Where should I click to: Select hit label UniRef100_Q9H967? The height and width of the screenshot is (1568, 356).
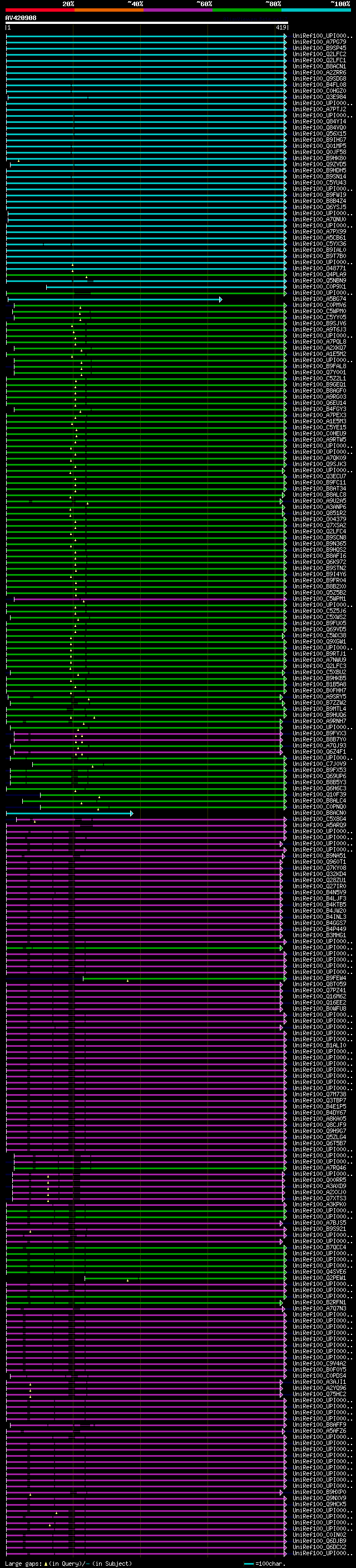pos(319,1131)
